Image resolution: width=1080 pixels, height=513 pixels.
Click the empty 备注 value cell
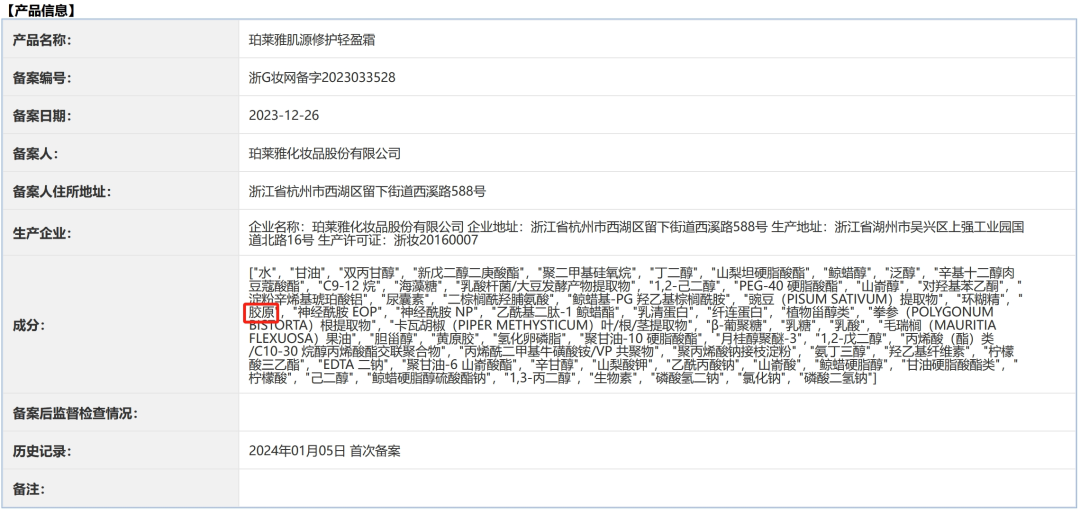658,490
